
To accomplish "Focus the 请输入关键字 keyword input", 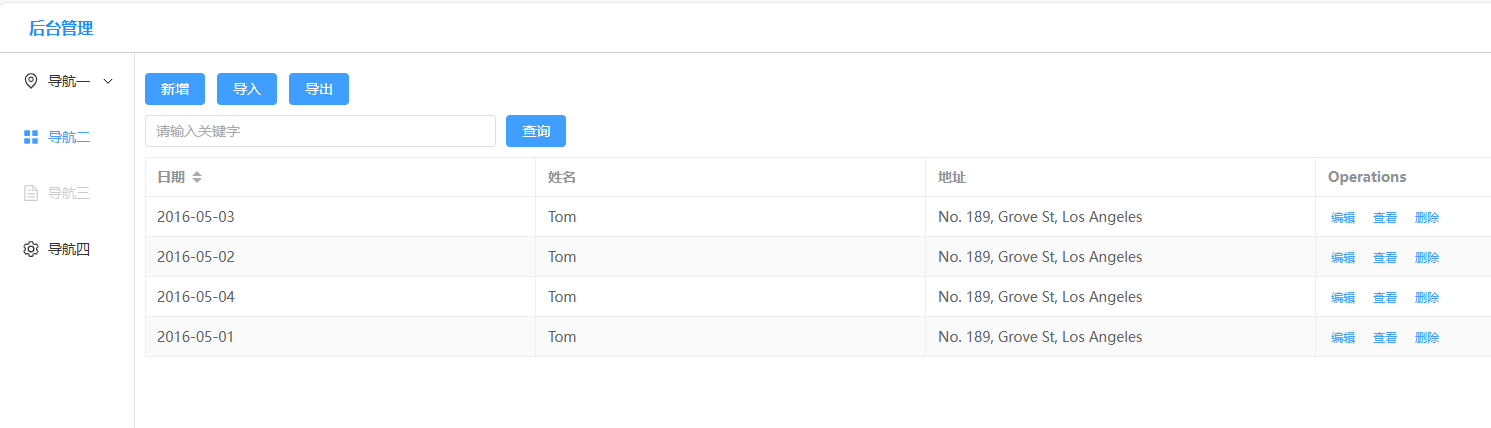I will click(x=320, y=131).
